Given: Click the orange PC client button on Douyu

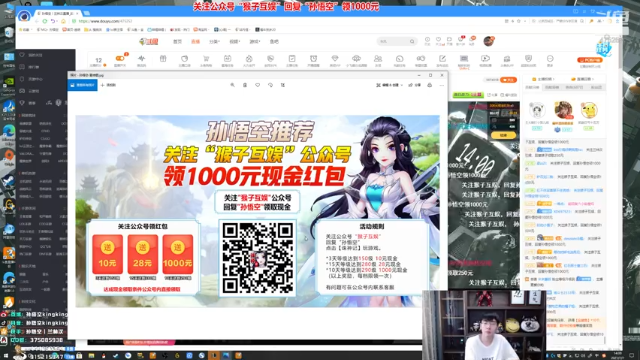Looking at the screenshot, I should pyautogui.click(x=590, y=60).
